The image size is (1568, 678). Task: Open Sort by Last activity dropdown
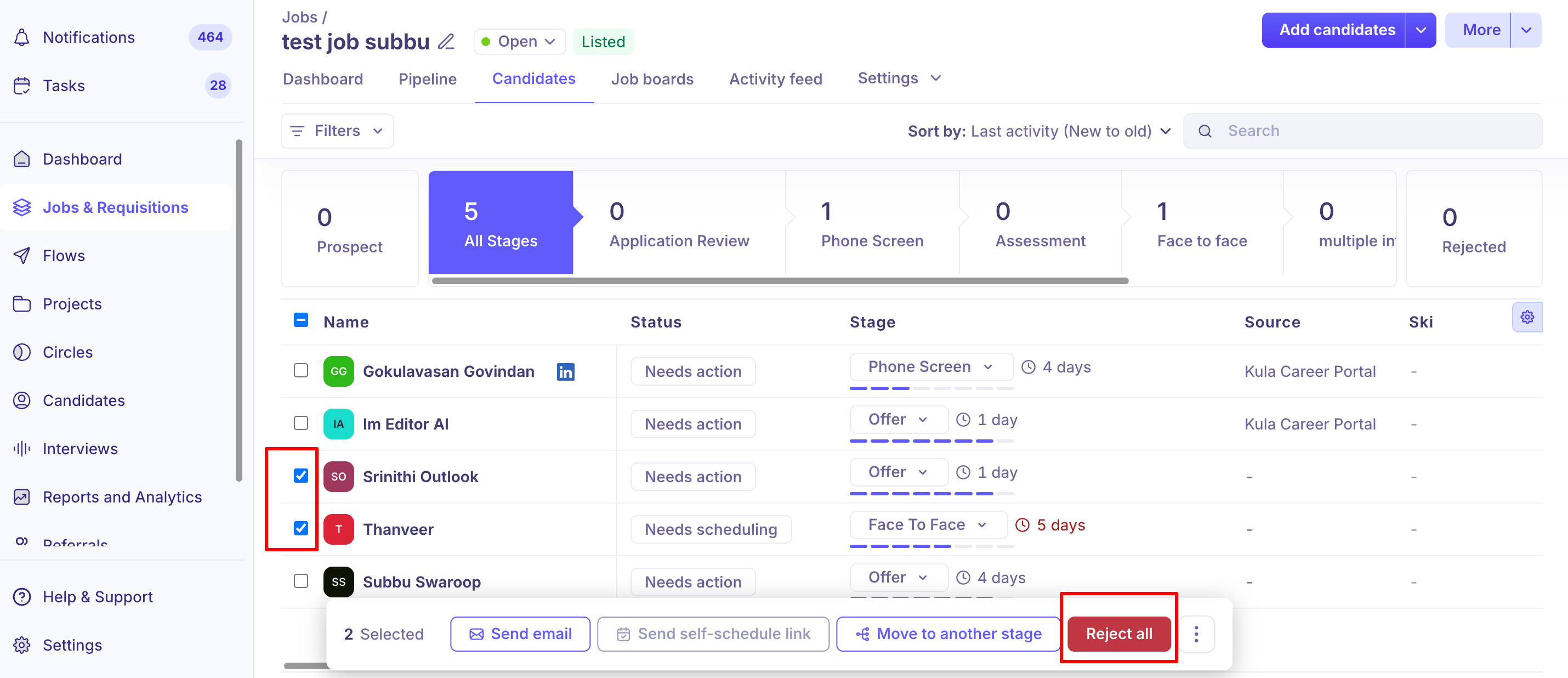tap(1039, 131)
